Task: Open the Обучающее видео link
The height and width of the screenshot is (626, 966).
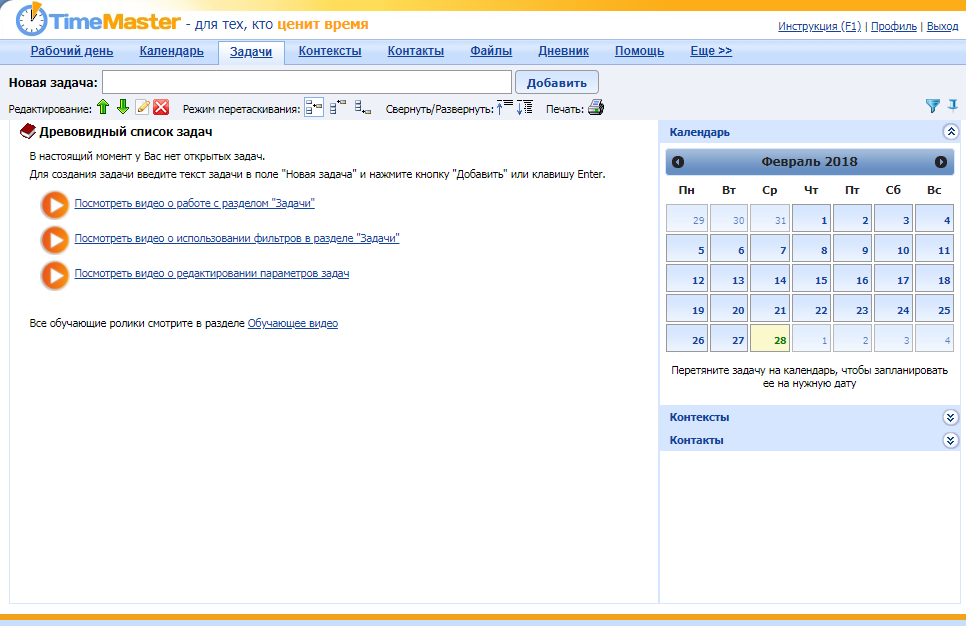Action: pyautogui.click(x=292, y=324)
